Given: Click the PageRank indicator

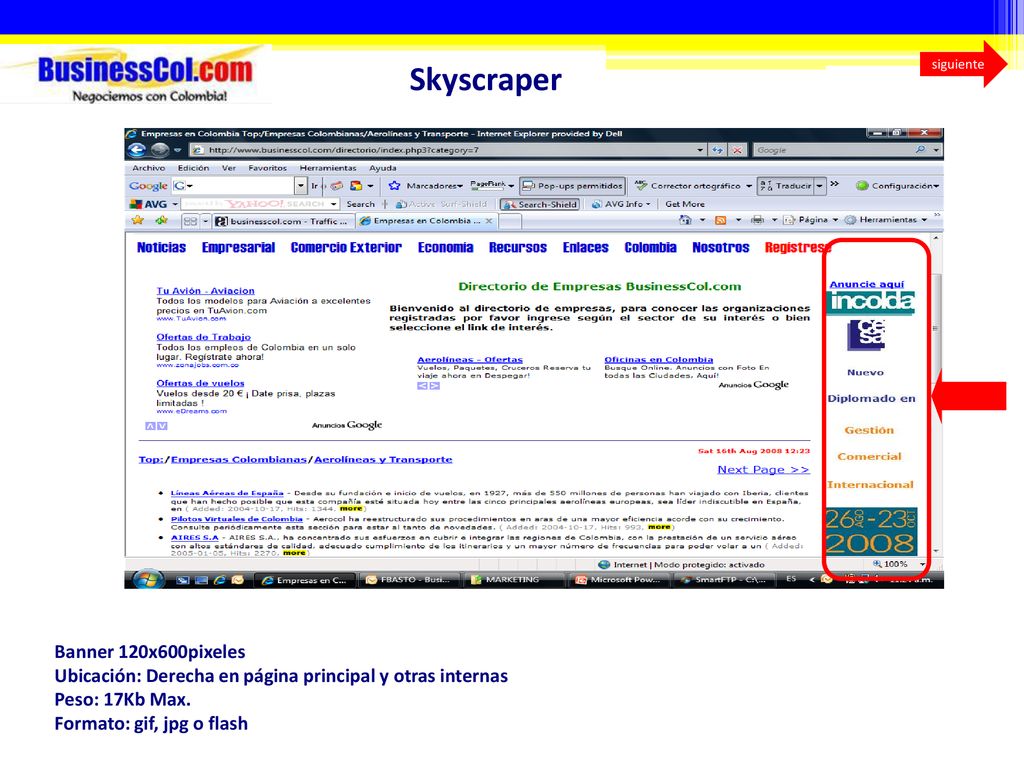Looking at the screenshot, I should [487, 185].
